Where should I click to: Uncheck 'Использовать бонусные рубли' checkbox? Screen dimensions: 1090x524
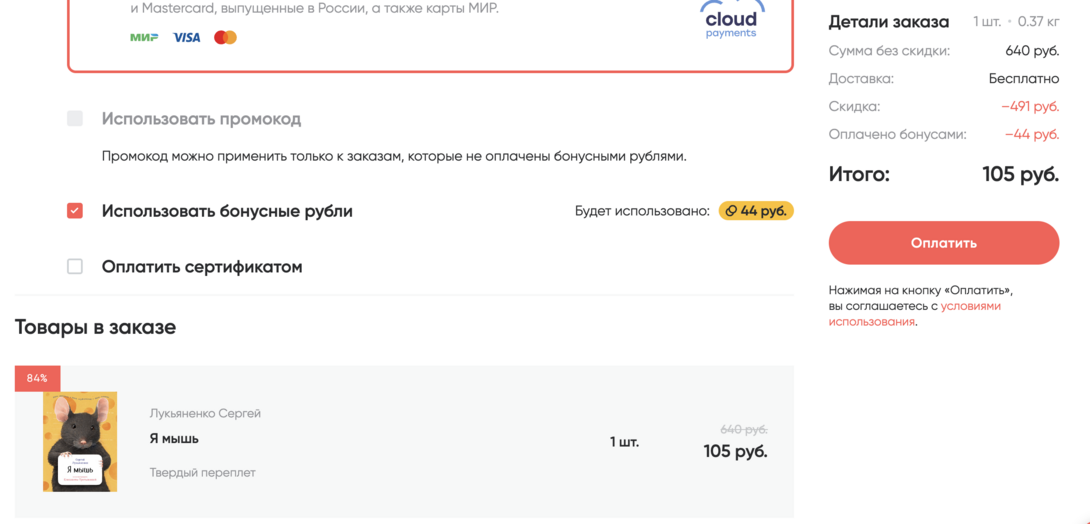click(75, 211)
